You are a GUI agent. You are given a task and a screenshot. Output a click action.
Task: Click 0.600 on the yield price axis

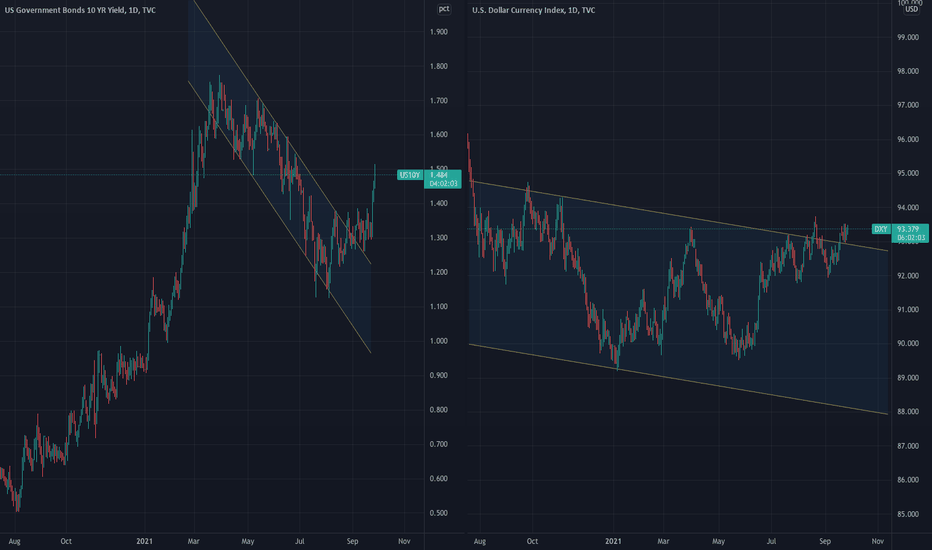click(x=439, y=479)
